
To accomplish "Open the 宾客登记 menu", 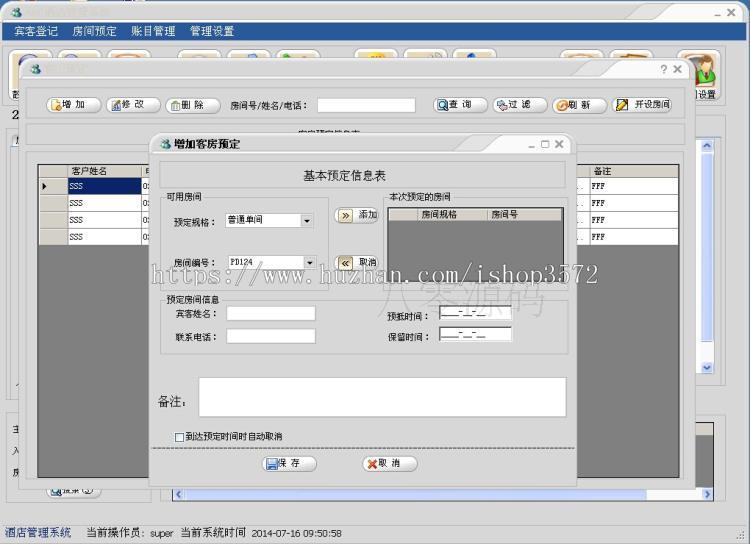I will click(36, 32).
